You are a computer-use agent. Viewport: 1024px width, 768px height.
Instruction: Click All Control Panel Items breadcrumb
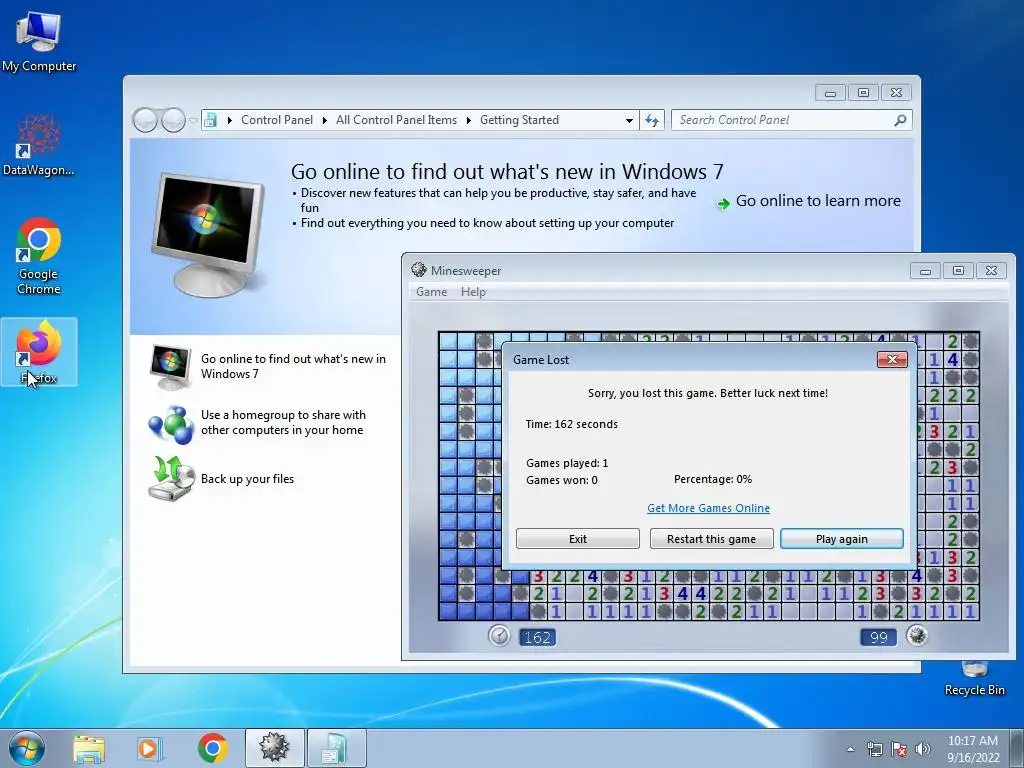396,120
